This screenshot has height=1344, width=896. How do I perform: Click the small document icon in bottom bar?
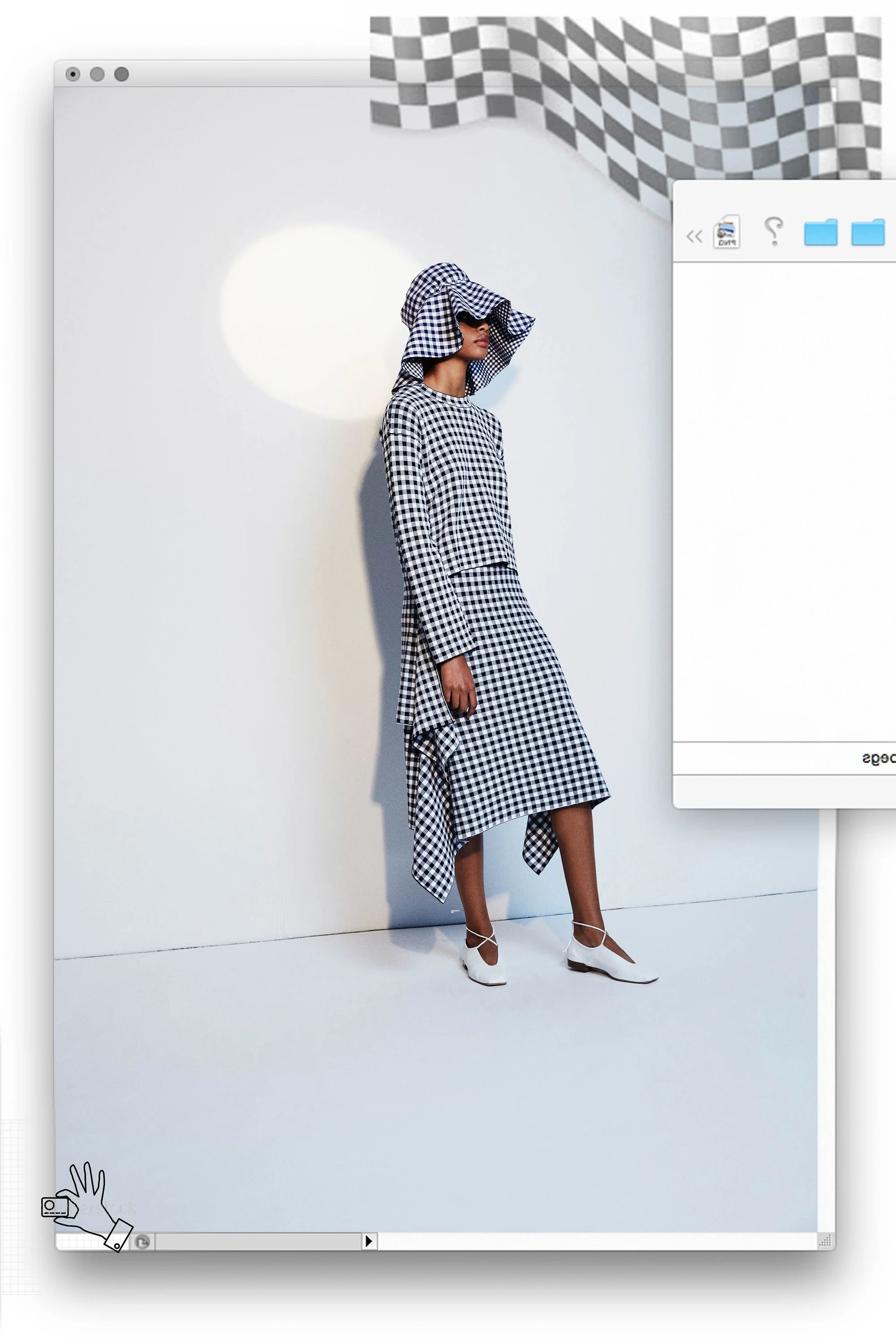click(142, 1241)
